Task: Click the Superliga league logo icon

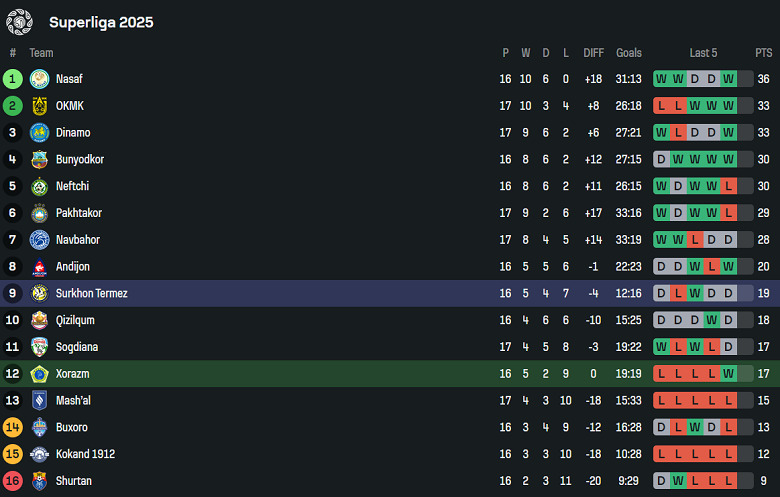Action: point(19,21)
